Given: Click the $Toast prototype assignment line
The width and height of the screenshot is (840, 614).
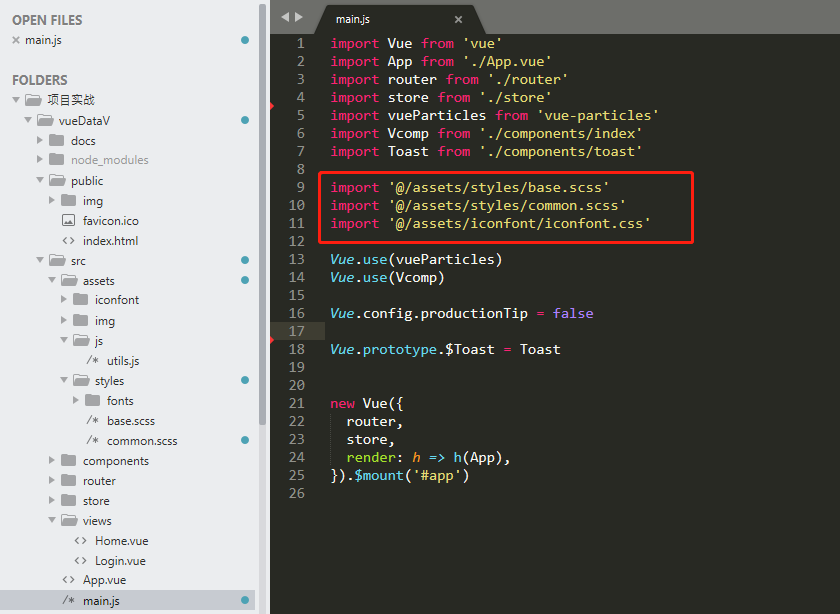Looking at the screenshot, I should point(445,349).
